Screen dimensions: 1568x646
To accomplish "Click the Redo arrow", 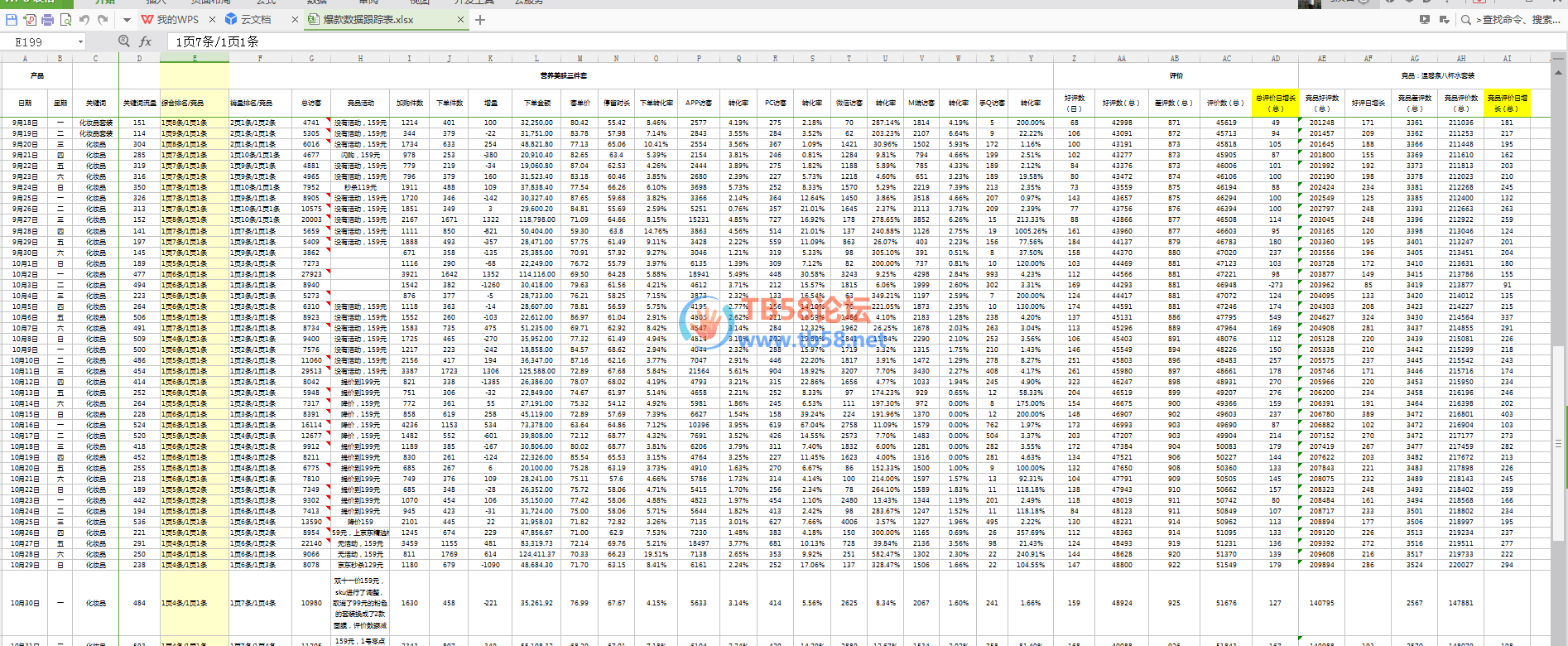I will click(x=103, y=19).
